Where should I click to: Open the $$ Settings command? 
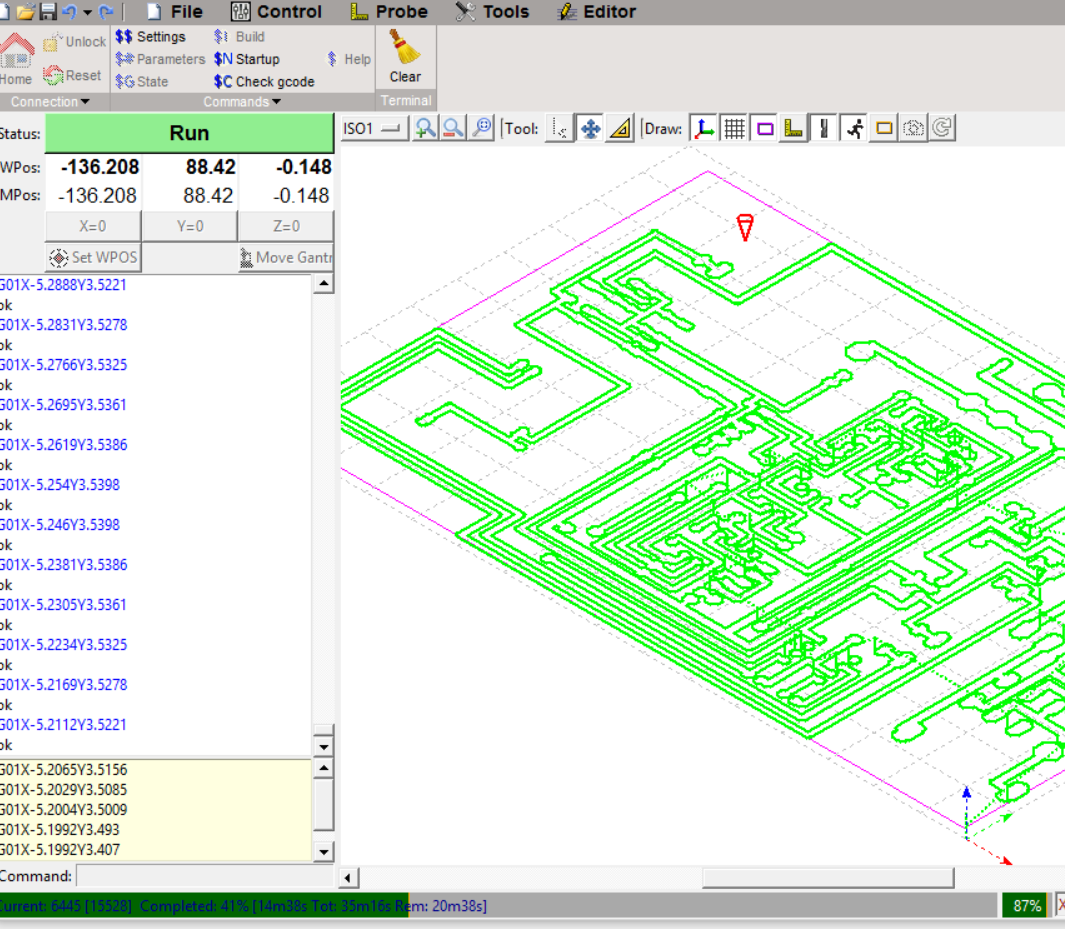(x=151, y=37)
